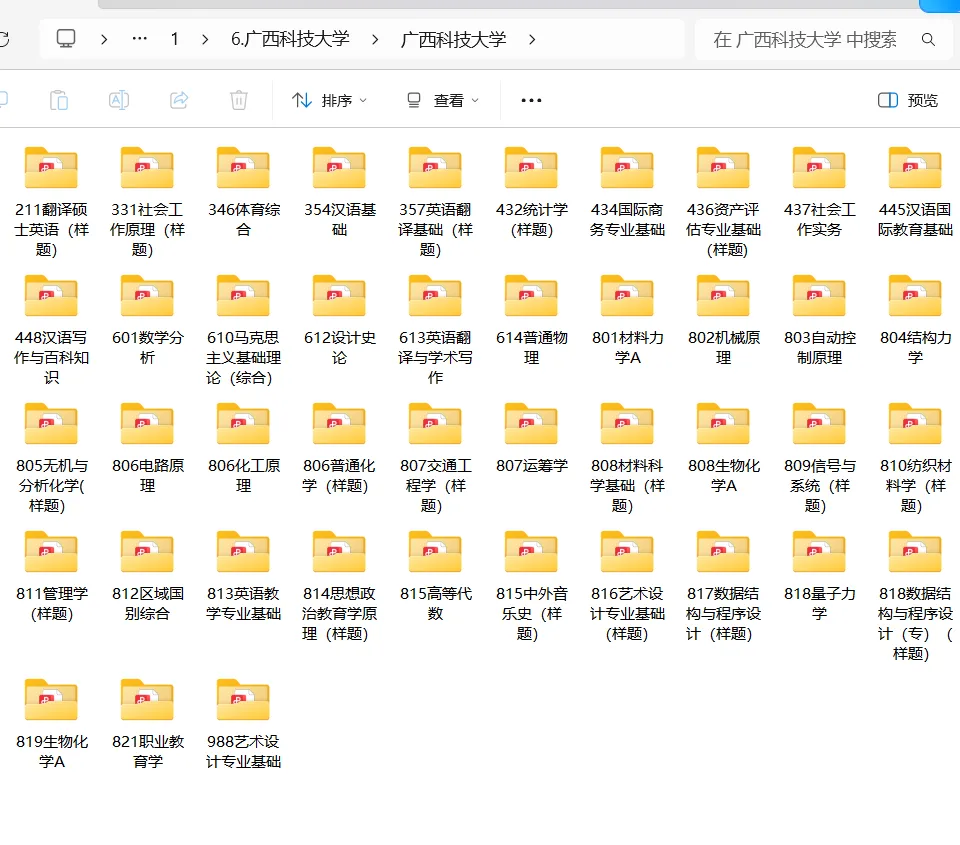Expand the chevron after breadcrumb 1

point(205,40)
